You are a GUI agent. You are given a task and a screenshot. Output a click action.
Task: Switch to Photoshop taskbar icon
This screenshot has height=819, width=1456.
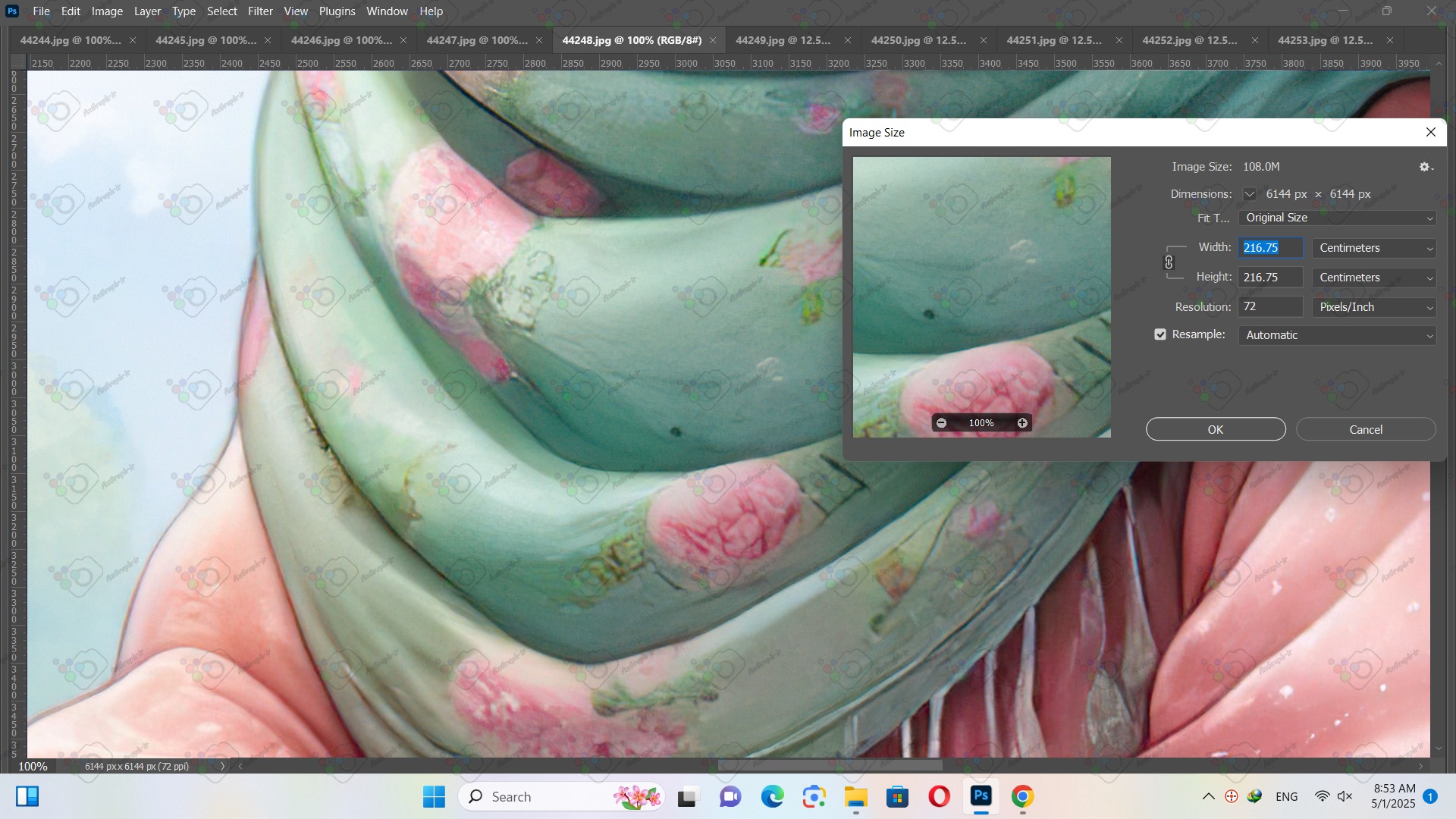(x=981, y=796)
